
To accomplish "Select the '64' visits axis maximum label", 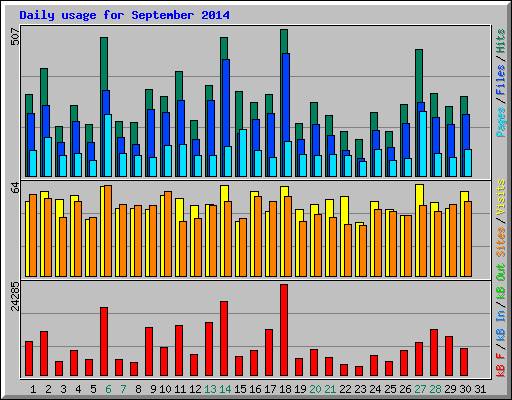I will tap(15, 188).
